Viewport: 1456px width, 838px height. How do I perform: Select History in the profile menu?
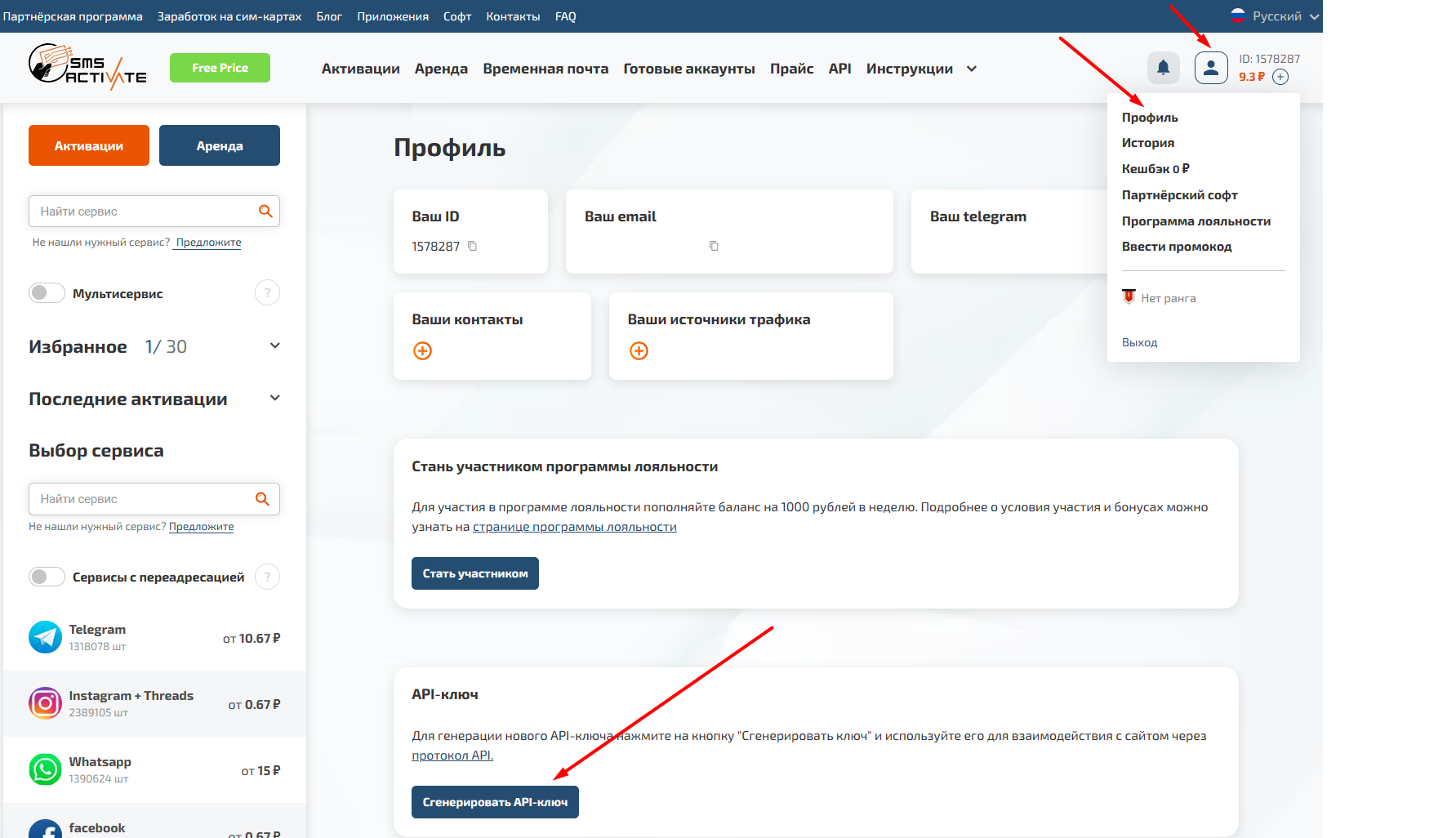click(x=1147, y=143)
